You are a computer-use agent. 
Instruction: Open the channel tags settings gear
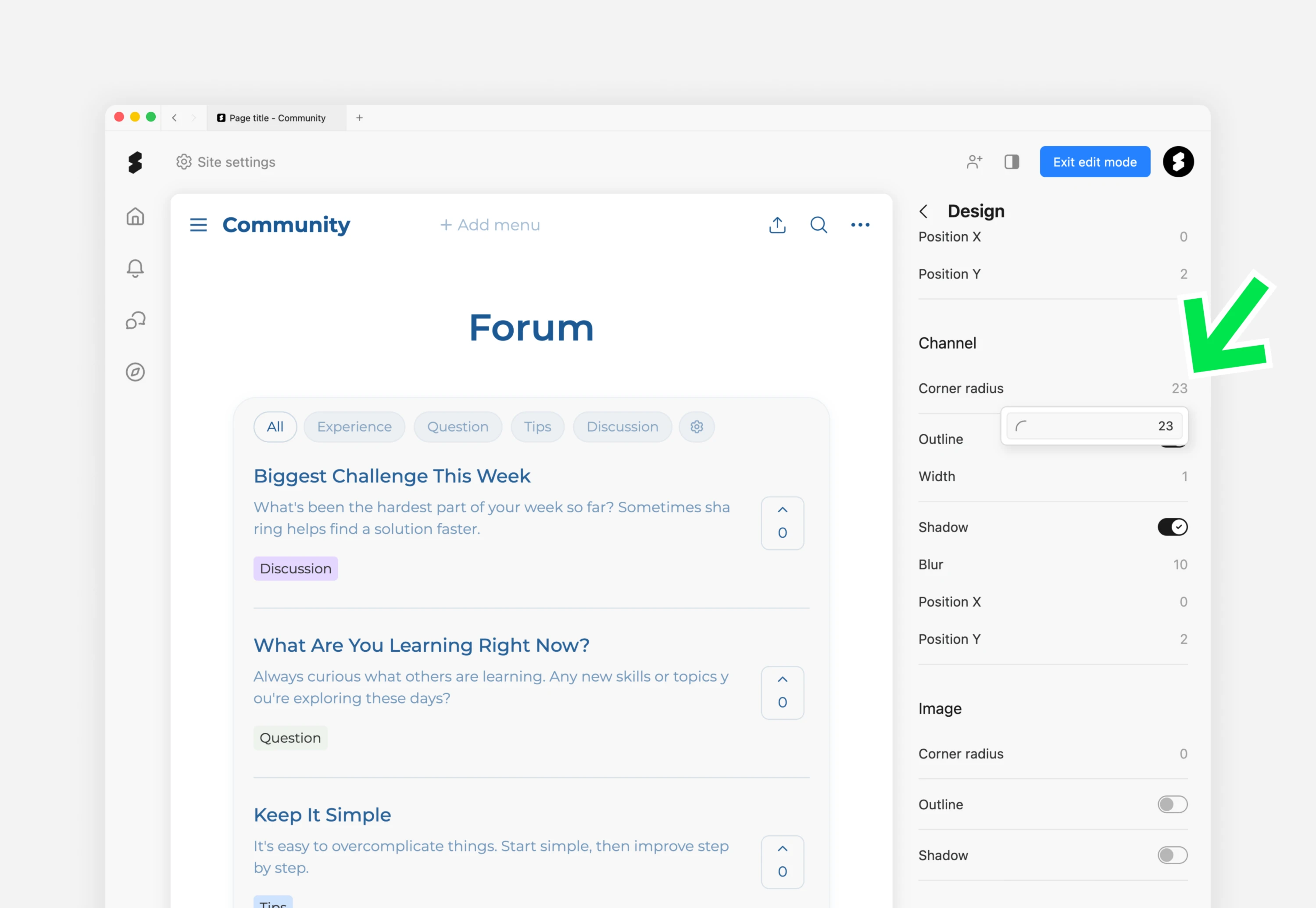[x=697, y=427]
